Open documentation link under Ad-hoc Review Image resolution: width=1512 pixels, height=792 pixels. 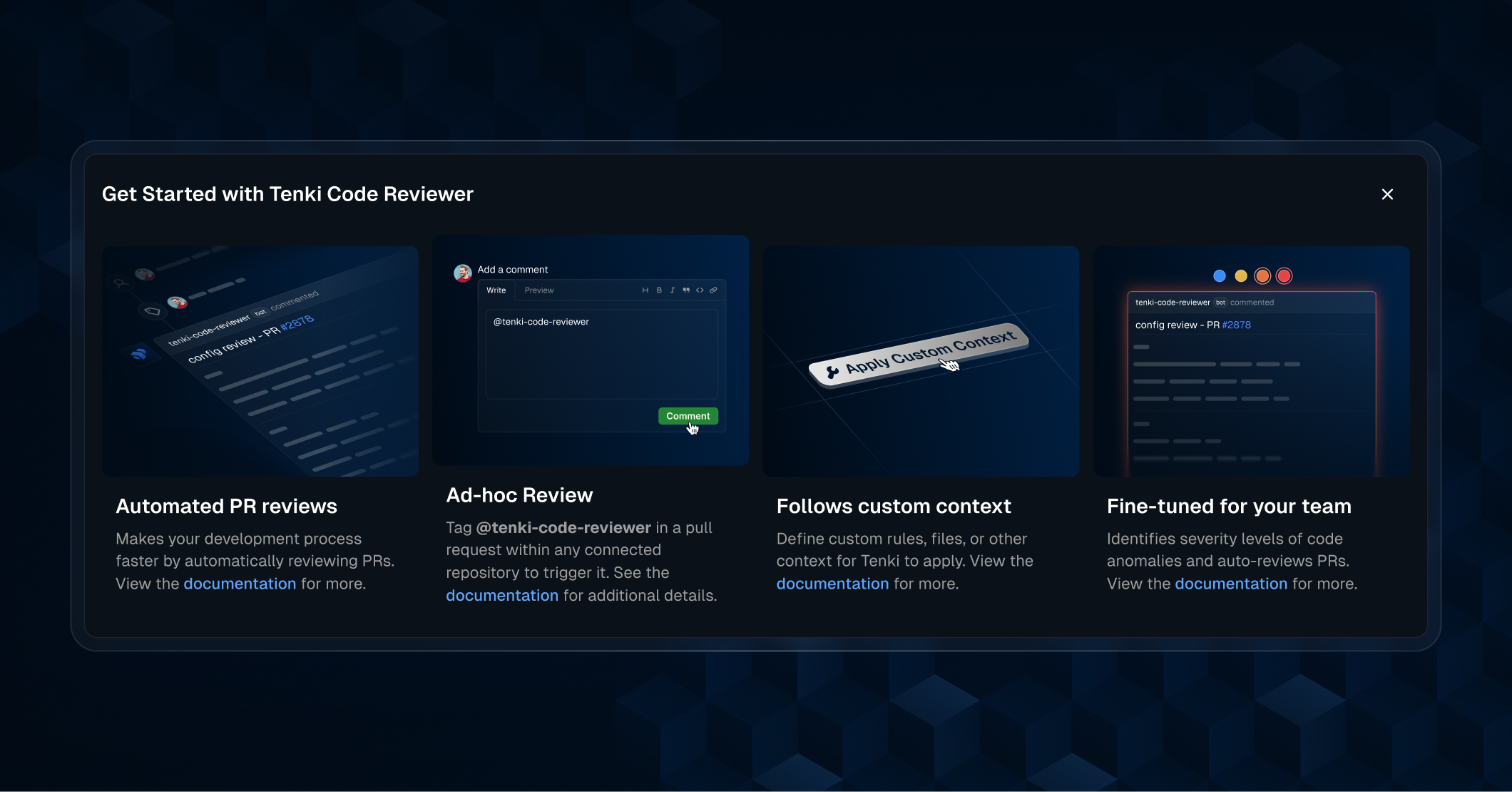click(502, 595)
